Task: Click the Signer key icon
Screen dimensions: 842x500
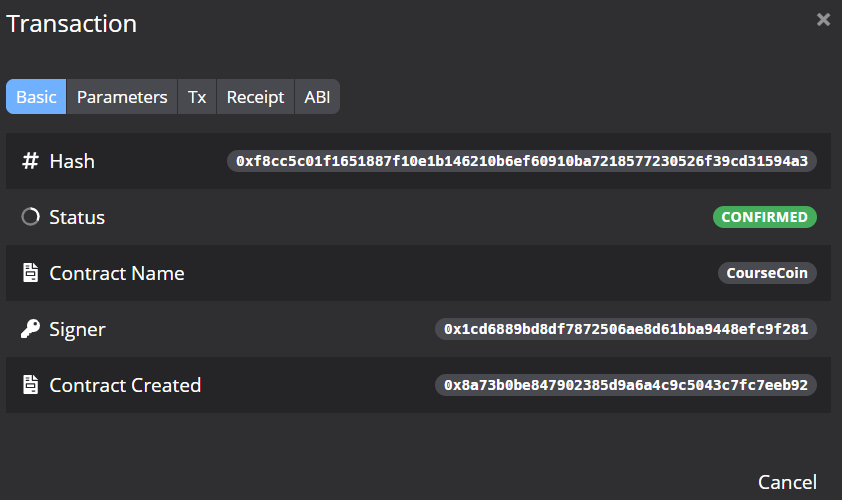Action: [30, 329]
